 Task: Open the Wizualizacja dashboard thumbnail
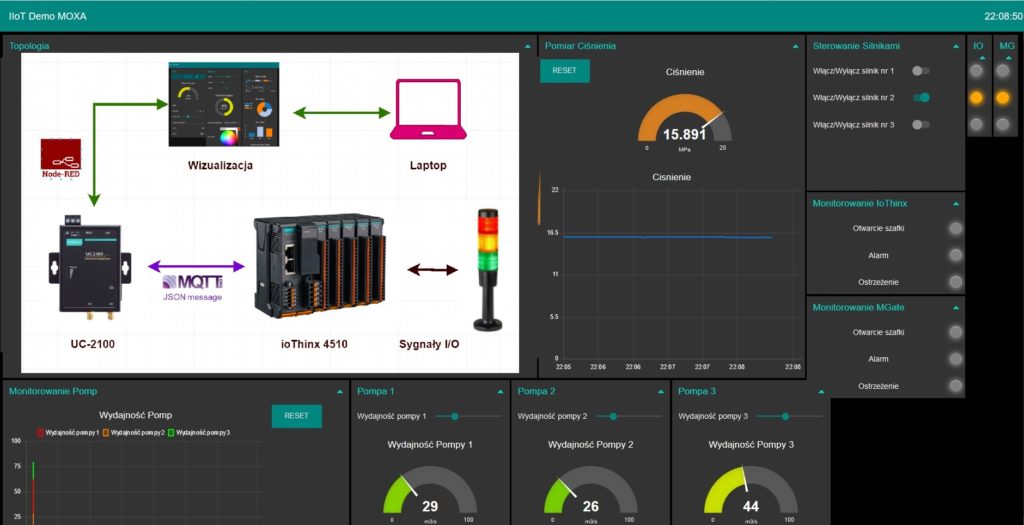click(x=224, y=105)
